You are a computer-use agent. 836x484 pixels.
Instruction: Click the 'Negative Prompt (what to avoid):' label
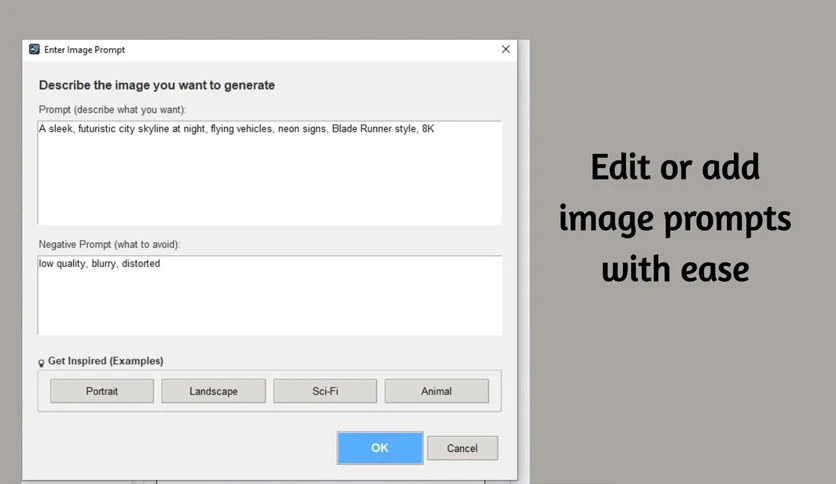tap(109, 245)
